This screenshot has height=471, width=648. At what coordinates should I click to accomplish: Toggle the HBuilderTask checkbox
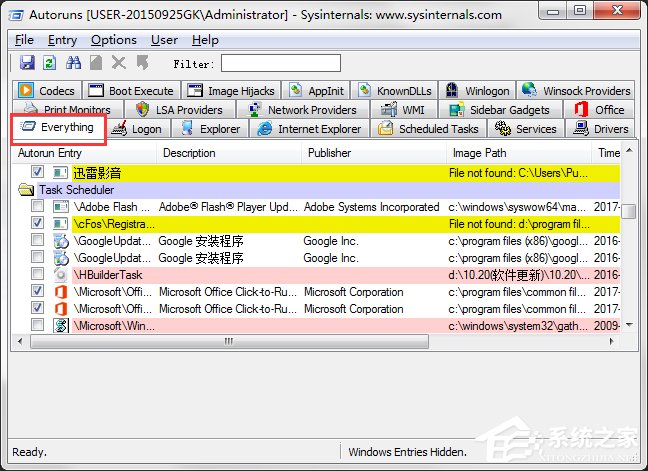(38, 275)
